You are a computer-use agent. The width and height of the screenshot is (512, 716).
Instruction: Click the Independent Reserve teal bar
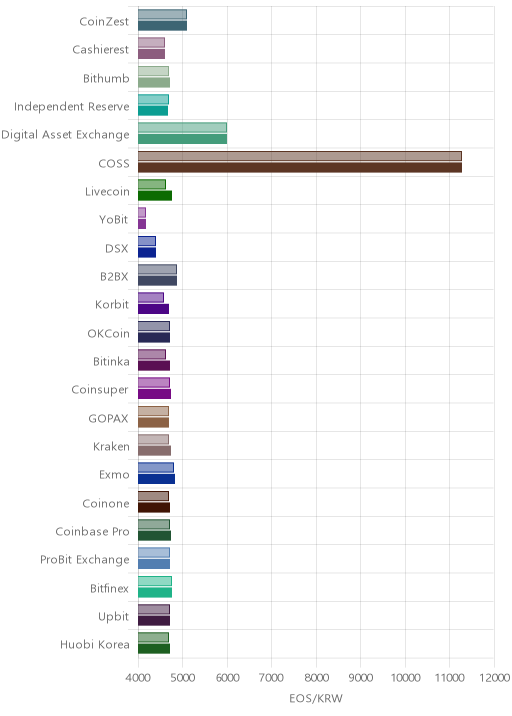pyautogui.click(x=153, y=111)
